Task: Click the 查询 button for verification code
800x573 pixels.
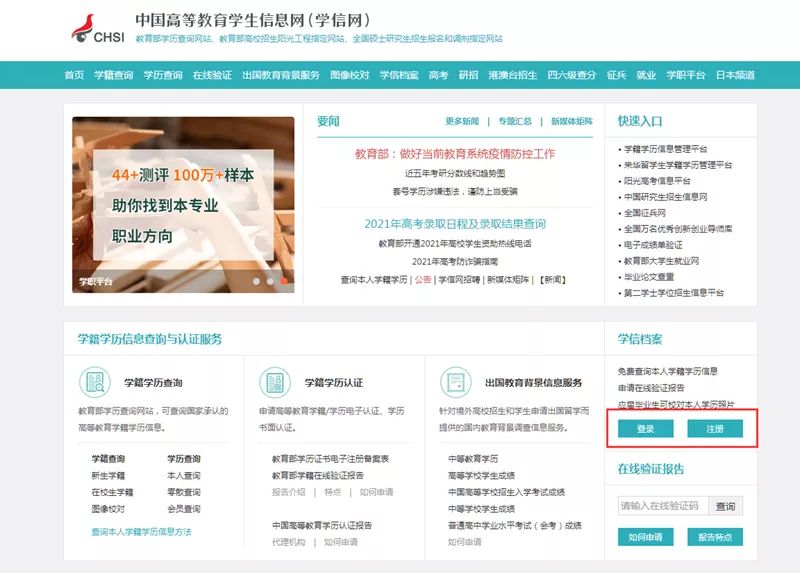Action: point(726,506)
